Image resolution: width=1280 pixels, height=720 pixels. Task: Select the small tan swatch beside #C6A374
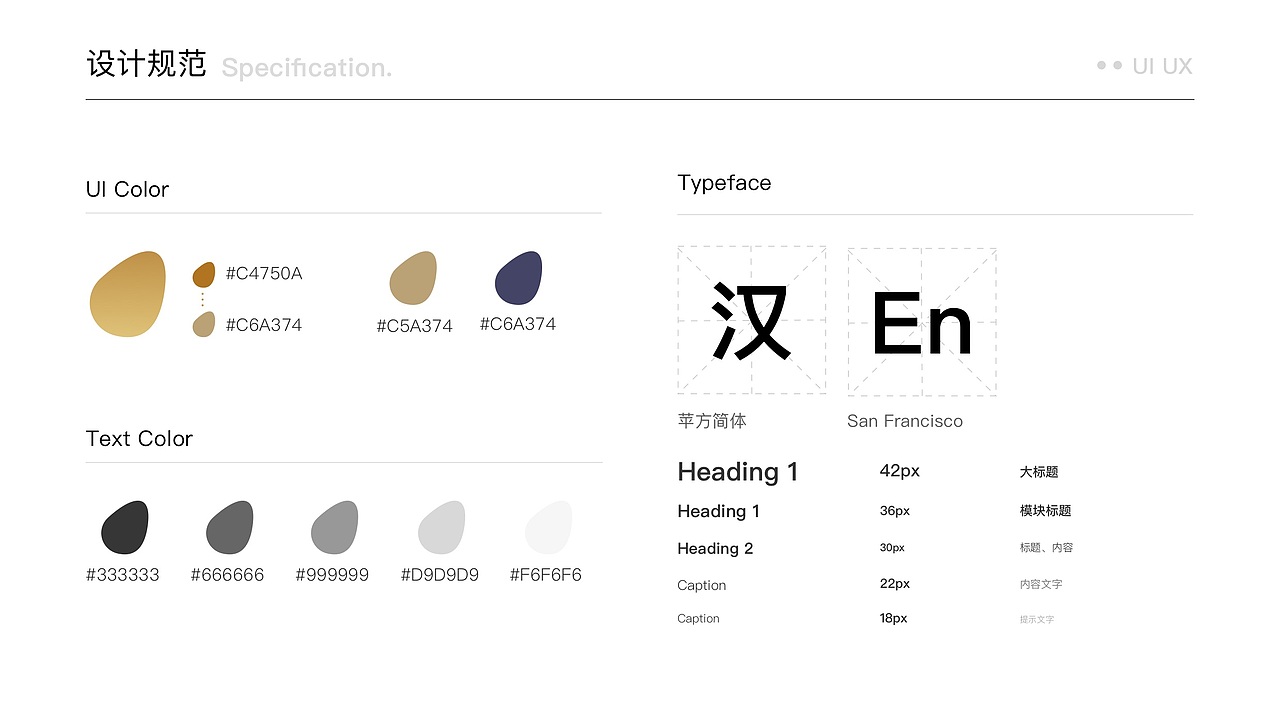click(204, 324)
